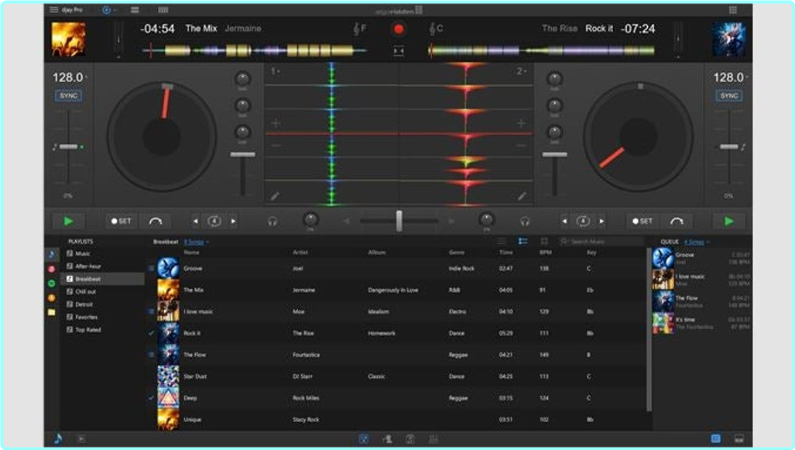The width and height of the screenshot is (795, 450).
Task: Click the fourth center icon in bottom bar
Action: (433, 439)
